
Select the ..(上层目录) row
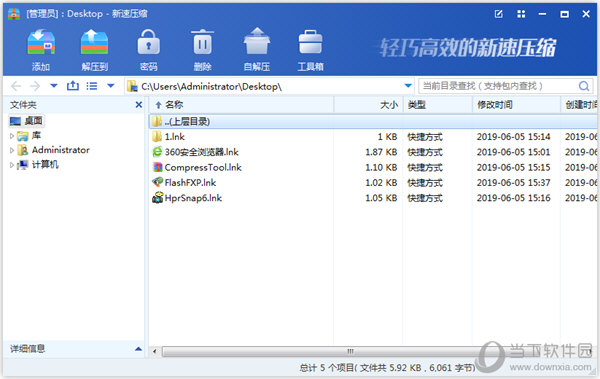click(373, 121)
